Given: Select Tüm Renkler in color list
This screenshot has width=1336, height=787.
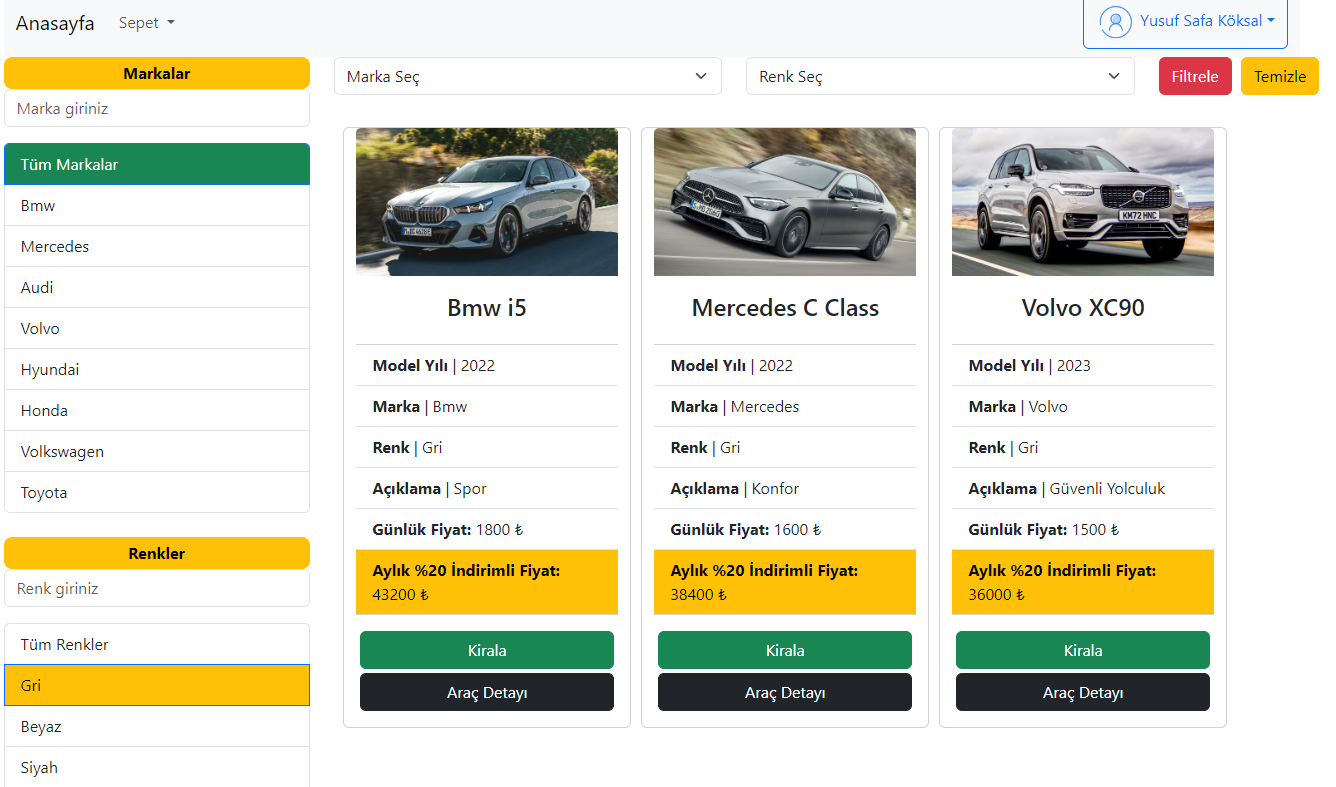Looking at the screenshot, I should click(157, 644).
